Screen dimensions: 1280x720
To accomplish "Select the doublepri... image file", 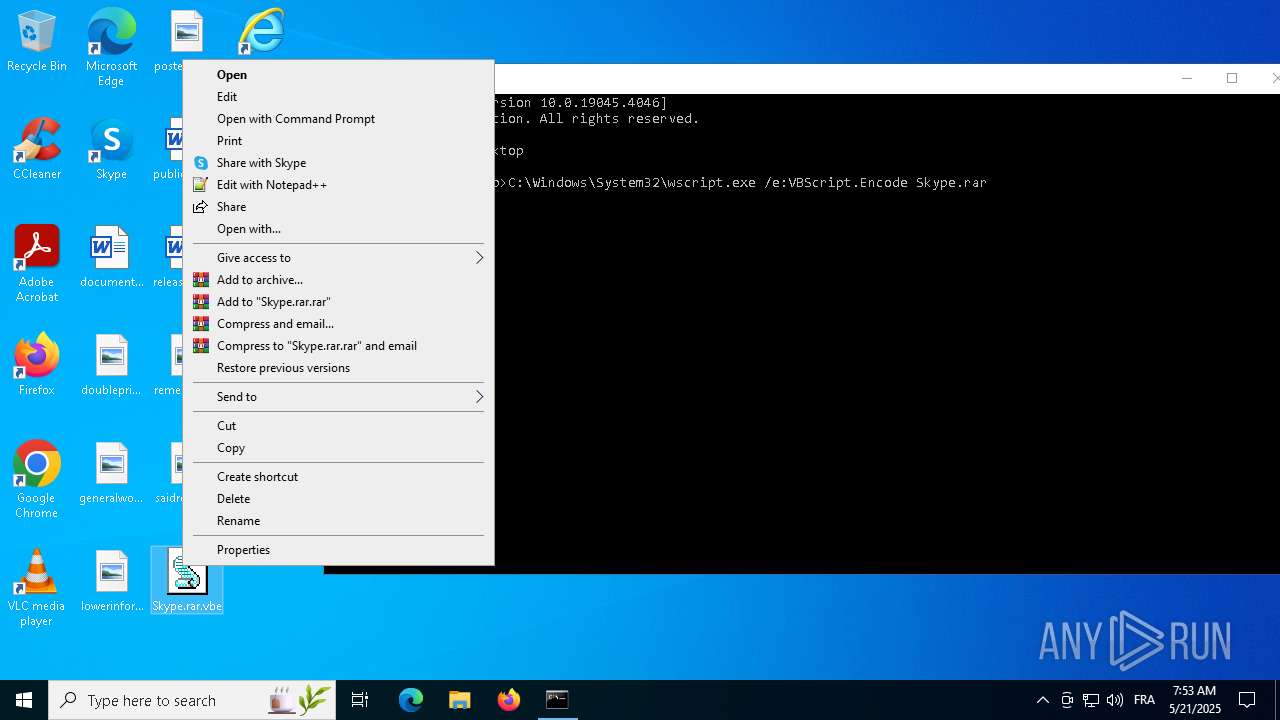I will click(x=112, y=365).
